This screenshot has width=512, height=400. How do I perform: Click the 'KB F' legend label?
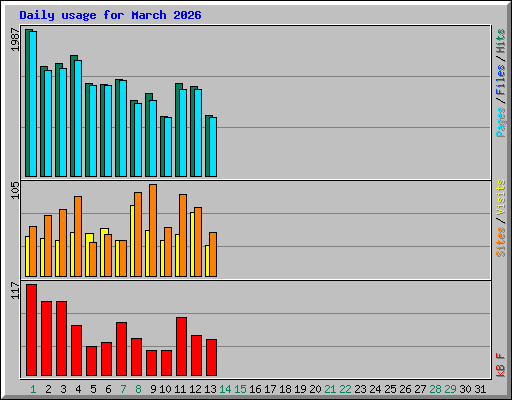(500, 365)
